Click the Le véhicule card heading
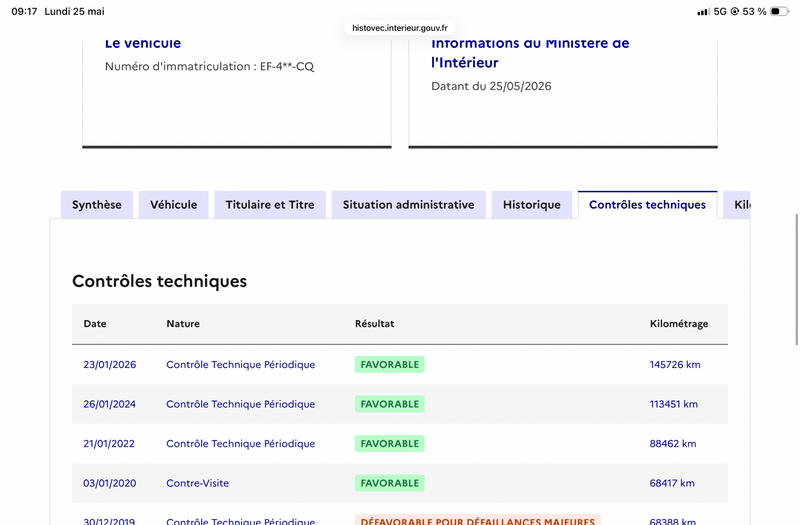Viewport: 800px width, 525px height. (143, 43)
